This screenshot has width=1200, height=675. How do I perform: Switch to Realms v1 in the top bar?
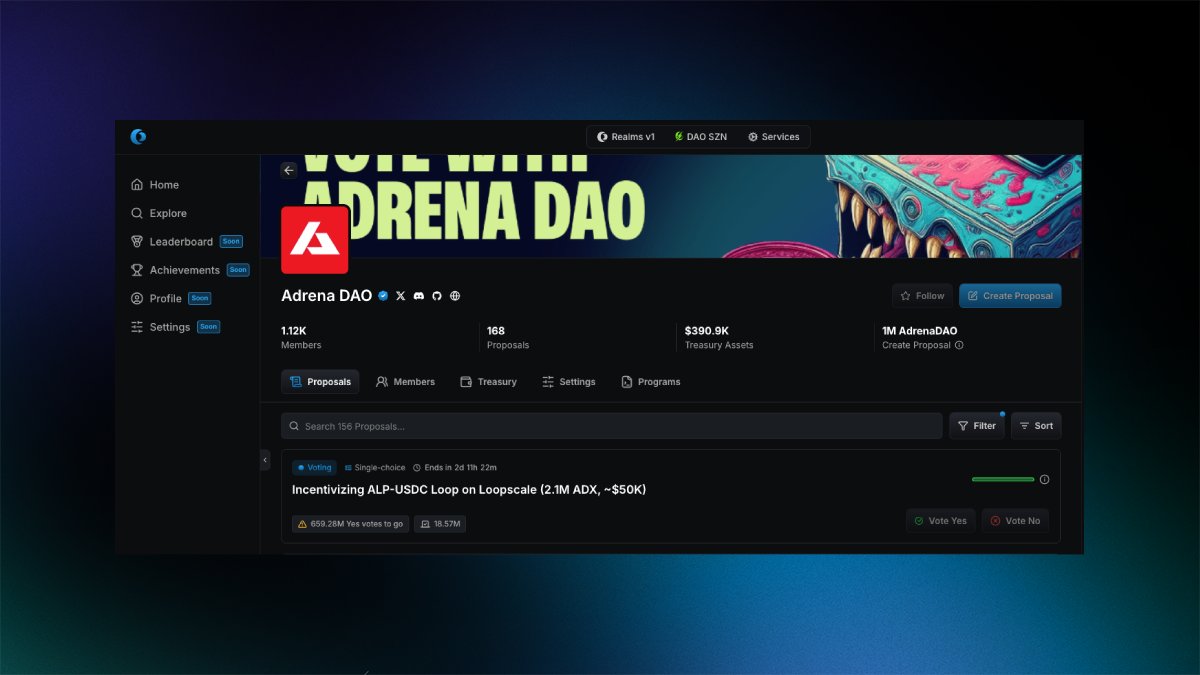626,137
